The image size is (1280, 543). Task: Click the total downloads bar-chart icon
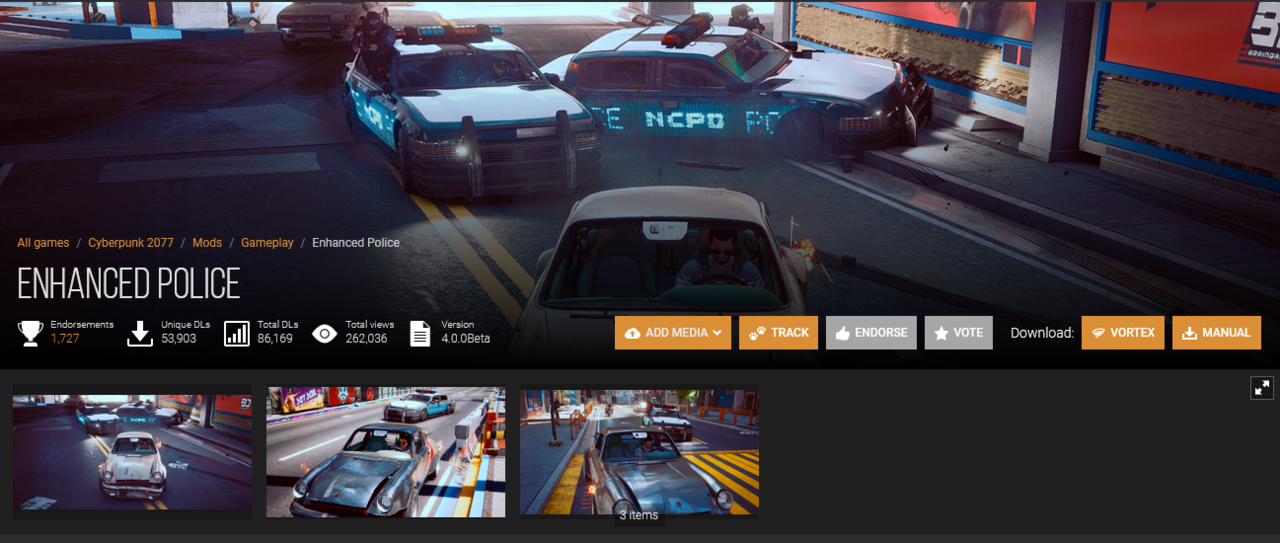click(237, 333)
